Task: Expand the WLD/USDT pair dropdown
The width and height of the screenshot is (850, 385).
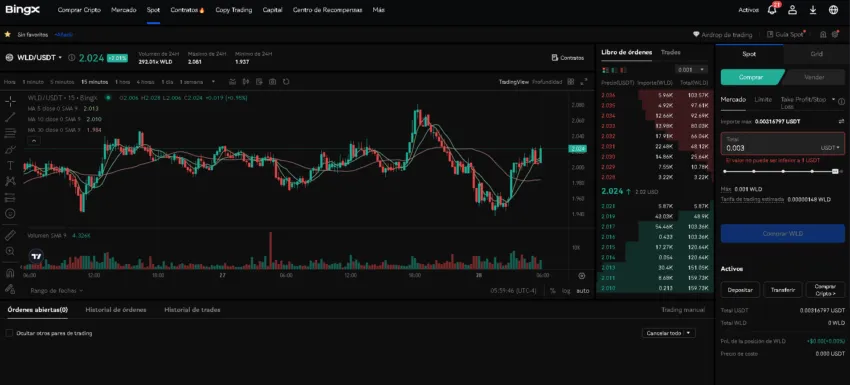Action: tap(60, 57)
